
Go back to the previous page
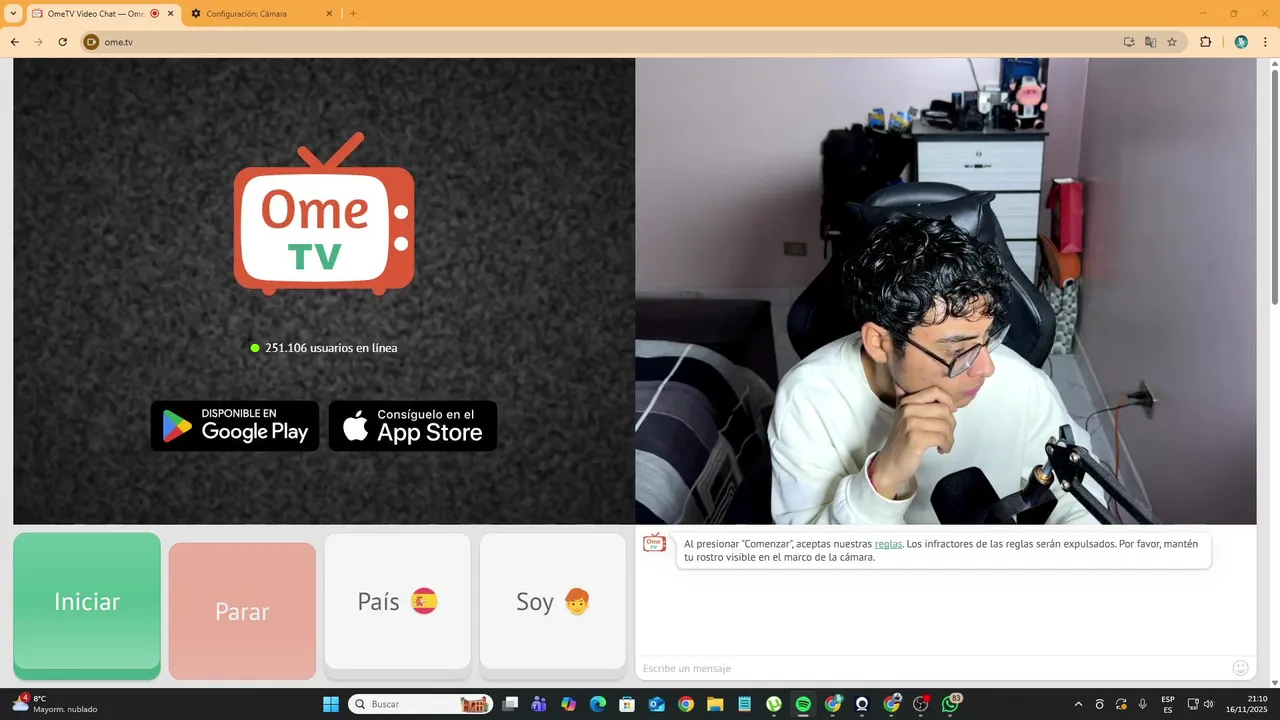point(15,42)
